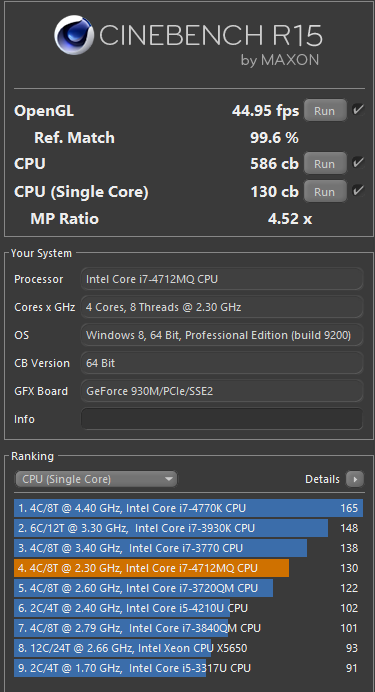Toggle the CPU test checkbox
375x692 pixels.
tap(358, 163)
